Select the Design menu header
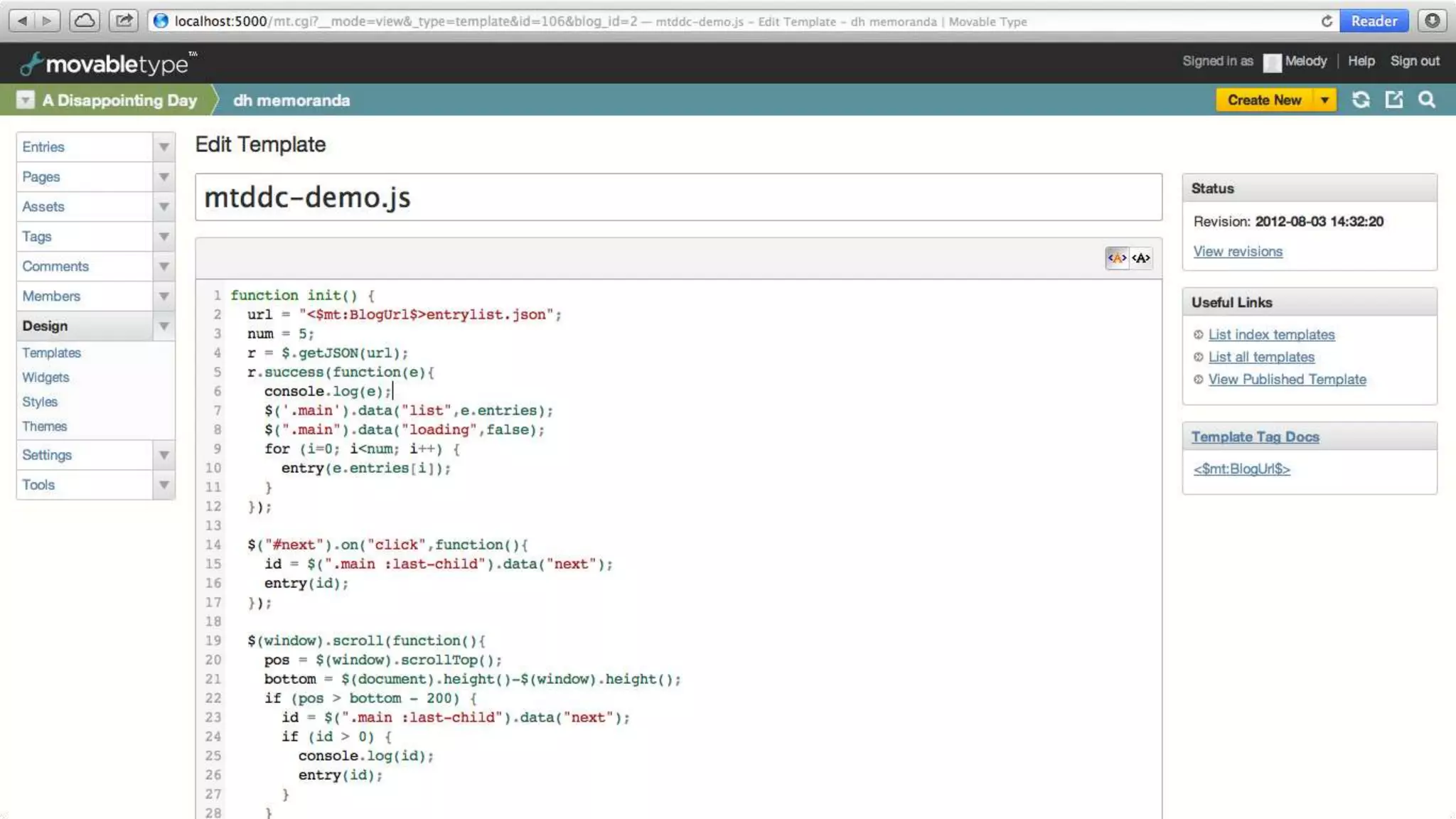The height and width of the screenshot is (819, 1456). tap(85, 326)
